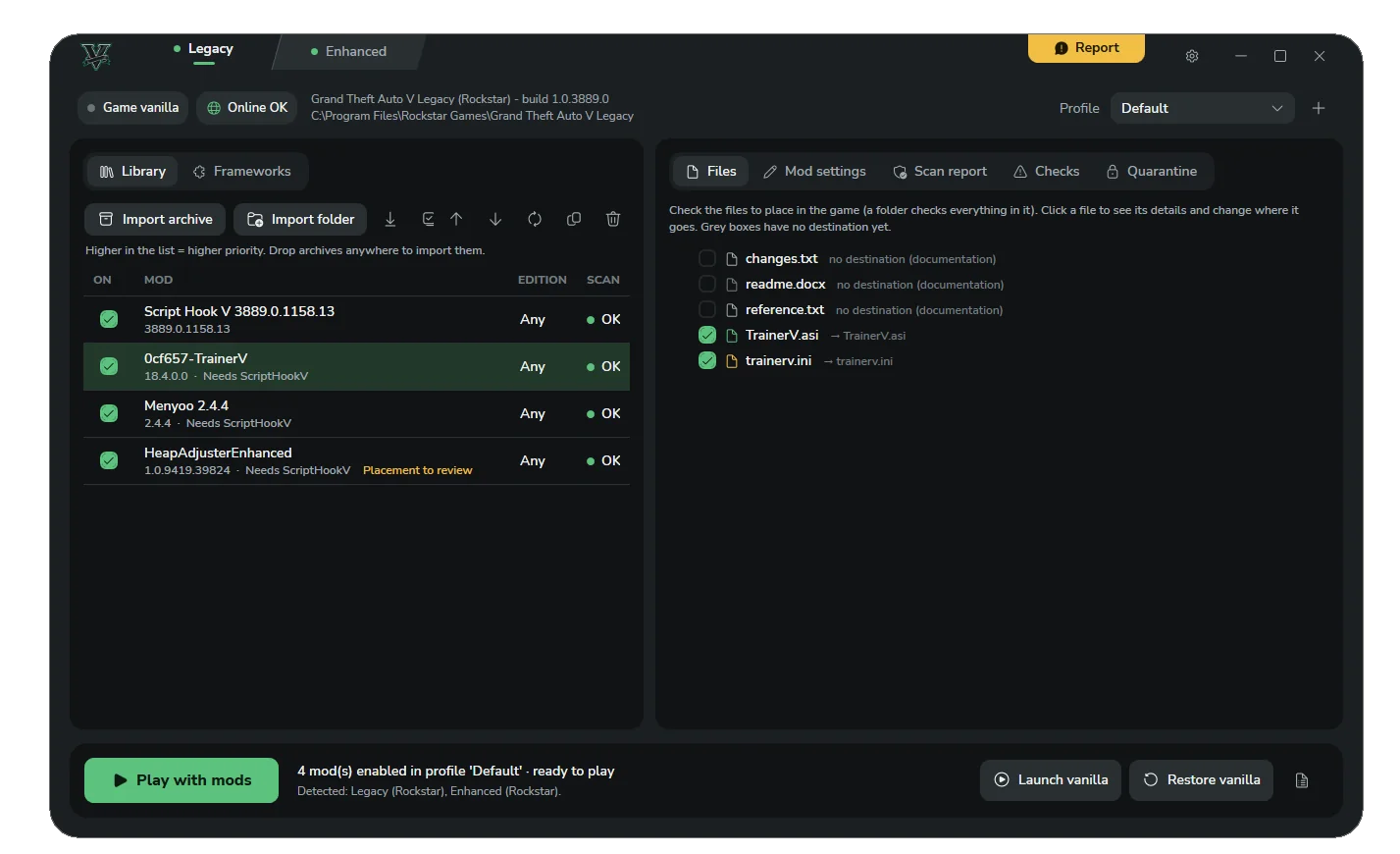Move the selected mod down with the down arrow
This screenshot has height=854, width=1400.
[495, 219]
